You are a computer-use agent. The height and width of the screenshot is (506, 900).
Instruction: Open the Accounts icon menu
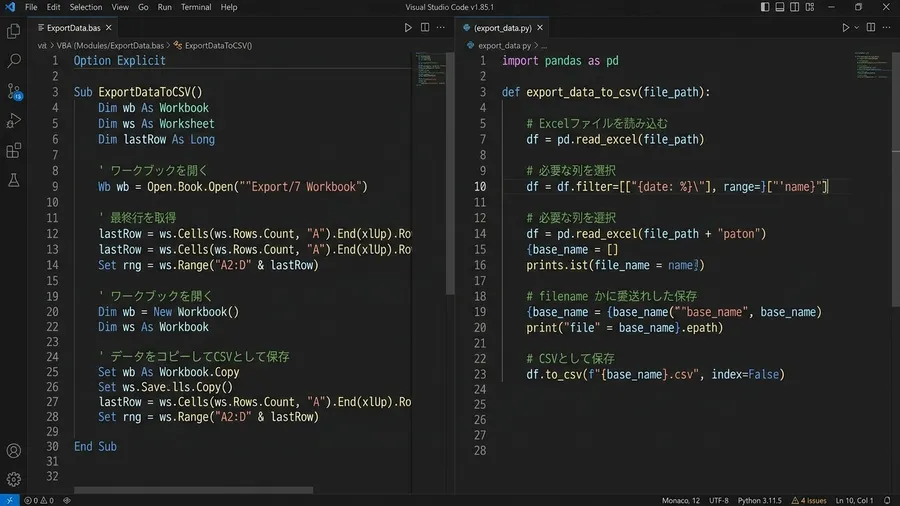14,451
